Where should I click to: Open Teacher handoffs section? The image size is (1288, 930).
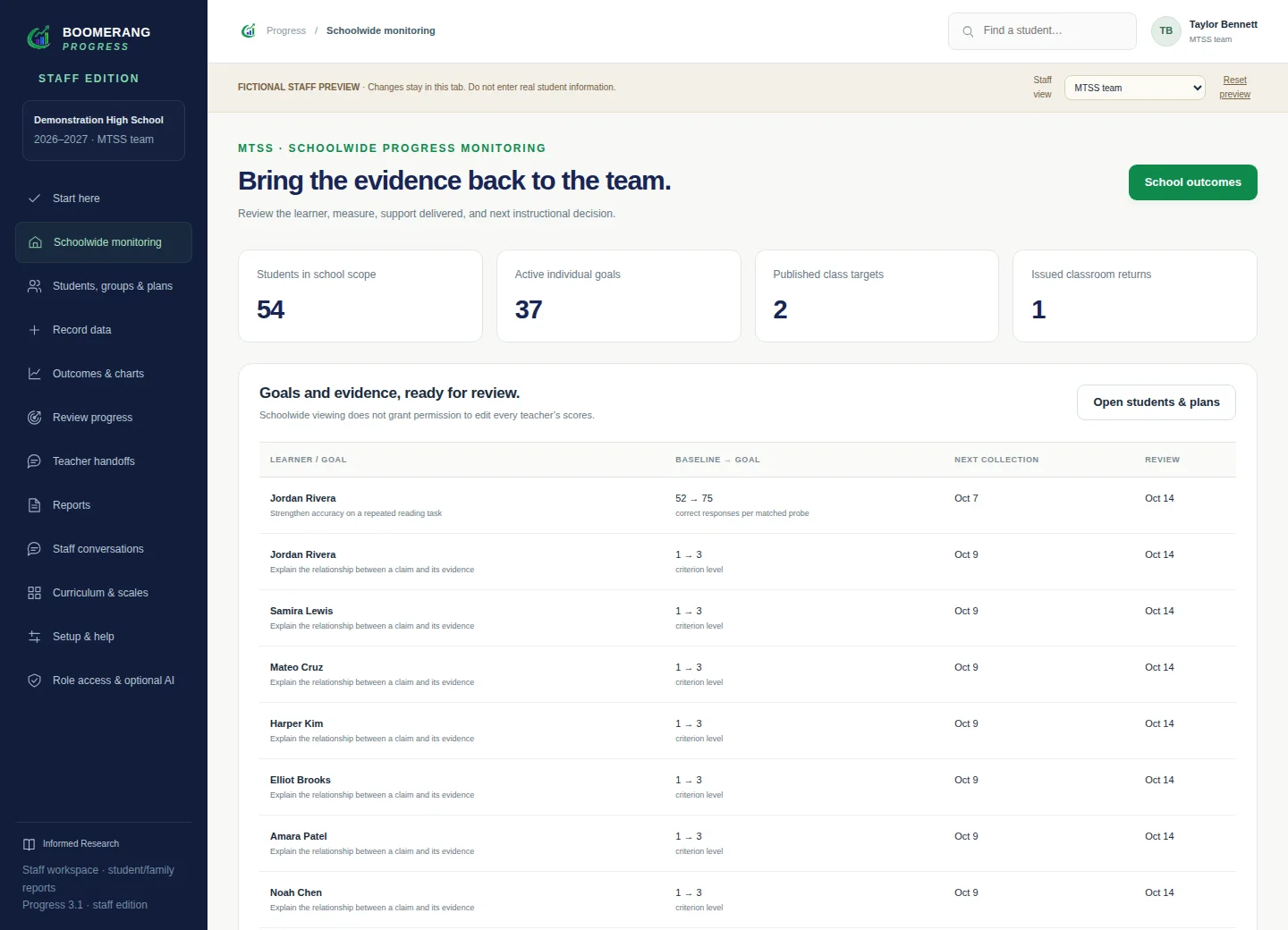click(x=104, y=461)
